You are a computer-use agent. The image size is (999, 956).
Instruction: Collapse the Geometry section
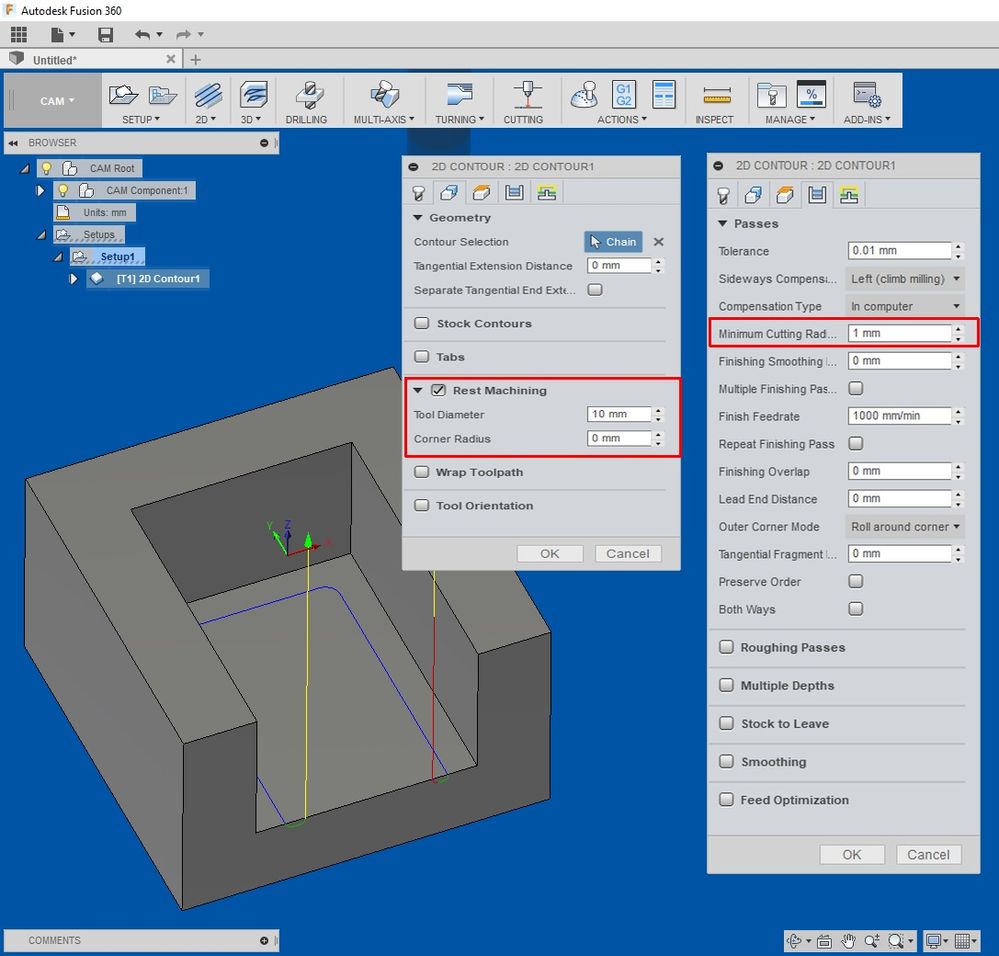418,218
